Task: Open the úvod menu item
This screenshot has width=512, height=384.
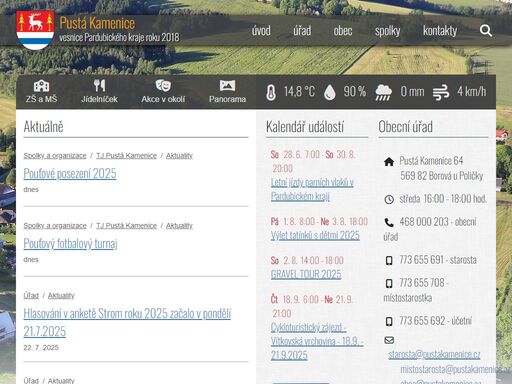Action: pos(261,31)
